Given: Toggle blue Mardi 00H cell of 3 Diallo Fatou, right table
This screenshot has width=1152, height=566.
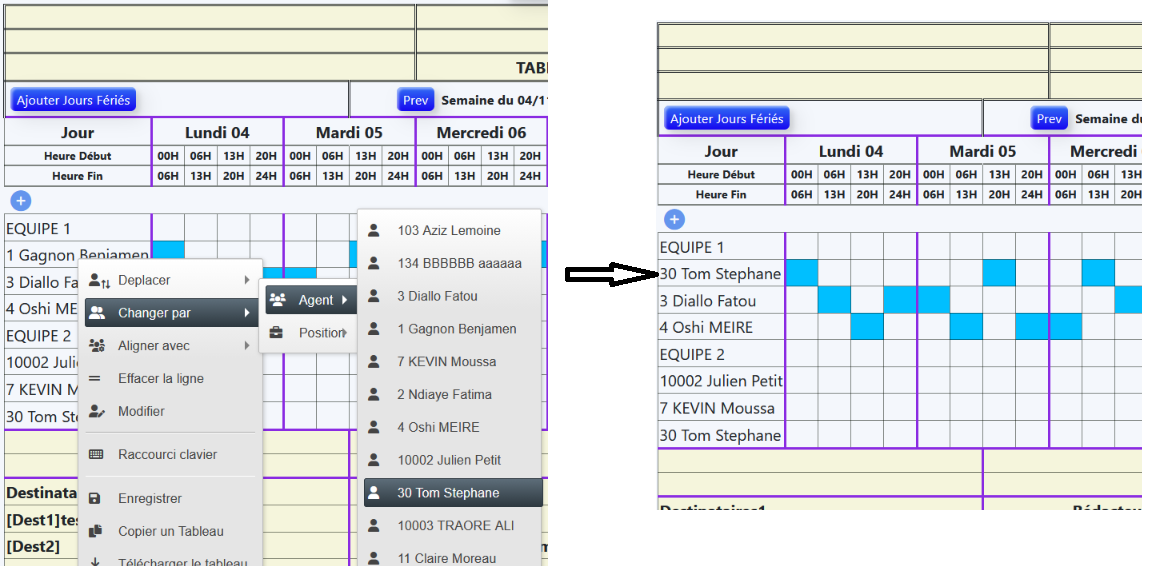Looking at the screenshot, I should click(x=934, y=299).
